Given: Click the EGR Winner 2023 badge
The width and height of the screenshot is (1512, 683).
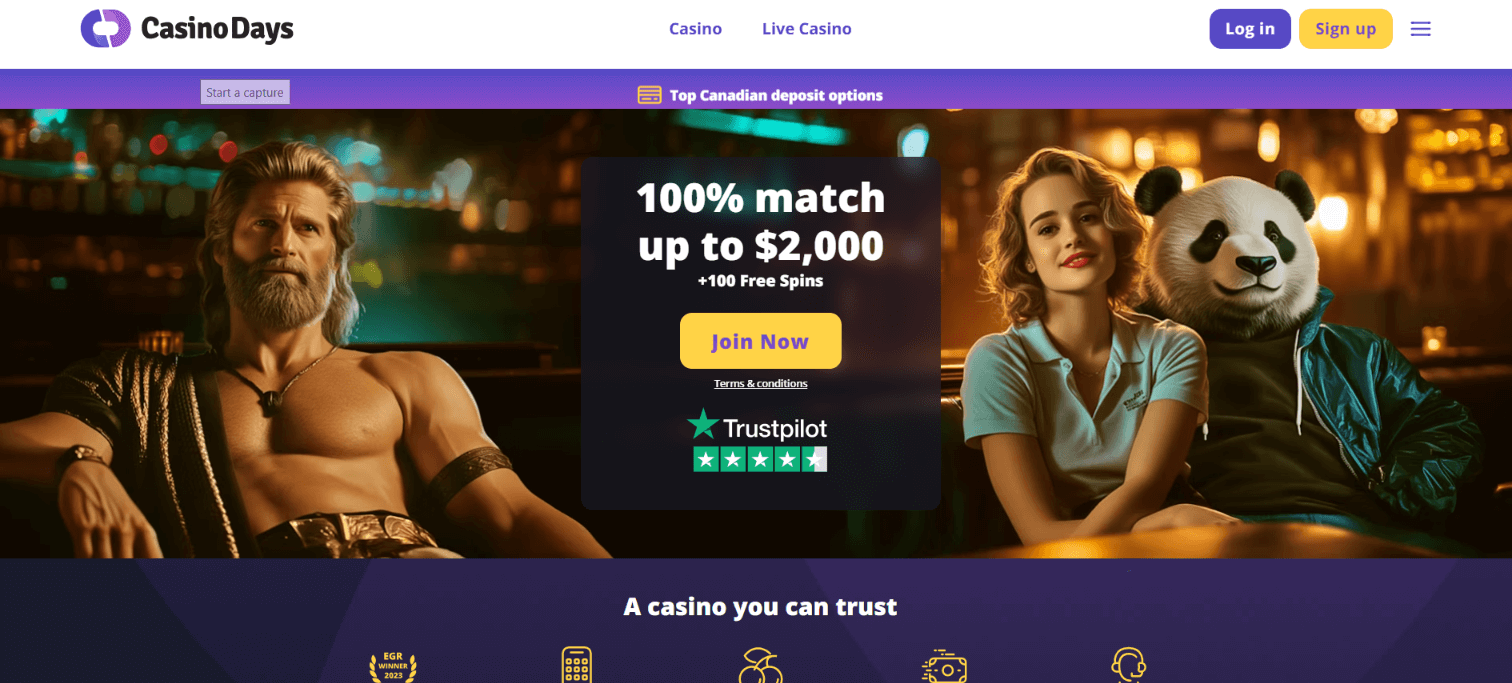Looking at the screenshot, I should 393,666.
